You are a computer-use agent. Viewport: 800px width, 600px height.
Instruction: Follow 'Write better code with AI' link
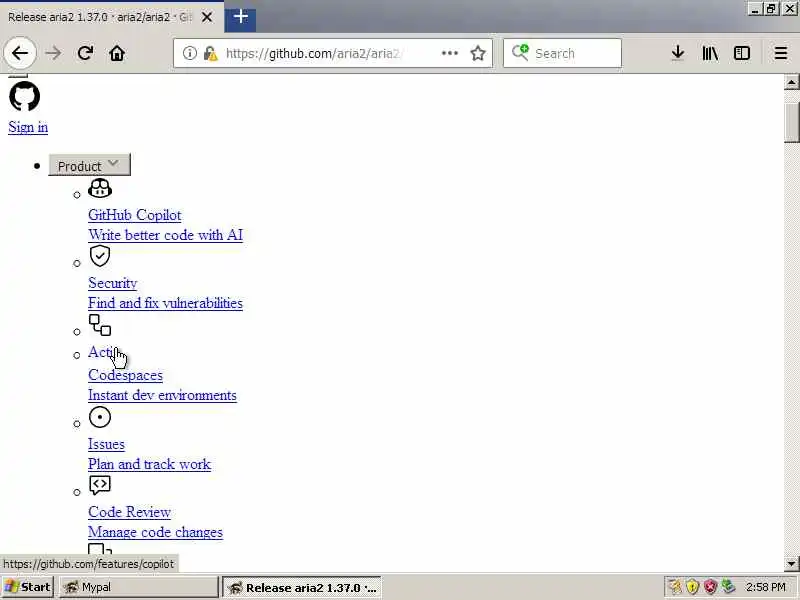[165, 235]
